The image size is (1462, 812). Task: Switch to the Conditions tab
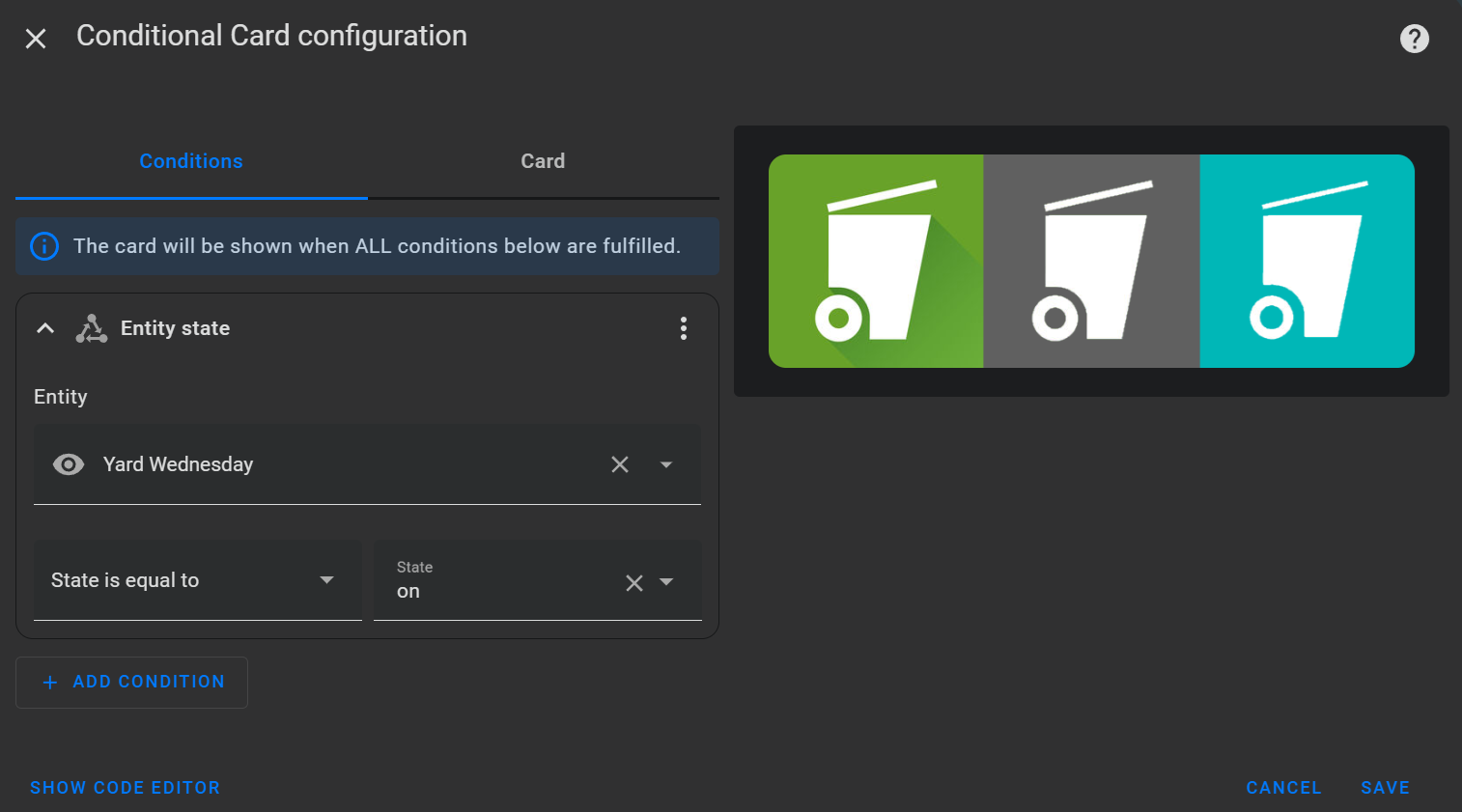(191, 161)
